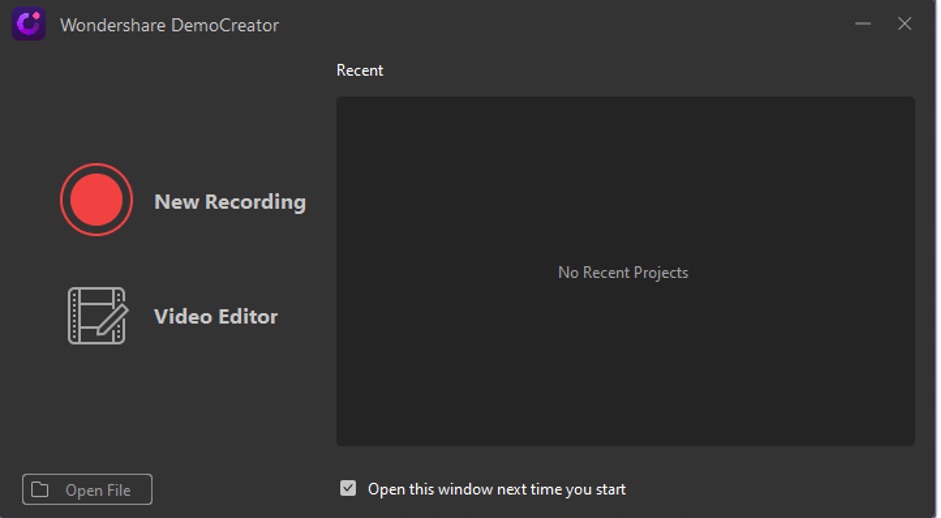Click the "Wondershare DemoCreator" title text

click(169, 25)
